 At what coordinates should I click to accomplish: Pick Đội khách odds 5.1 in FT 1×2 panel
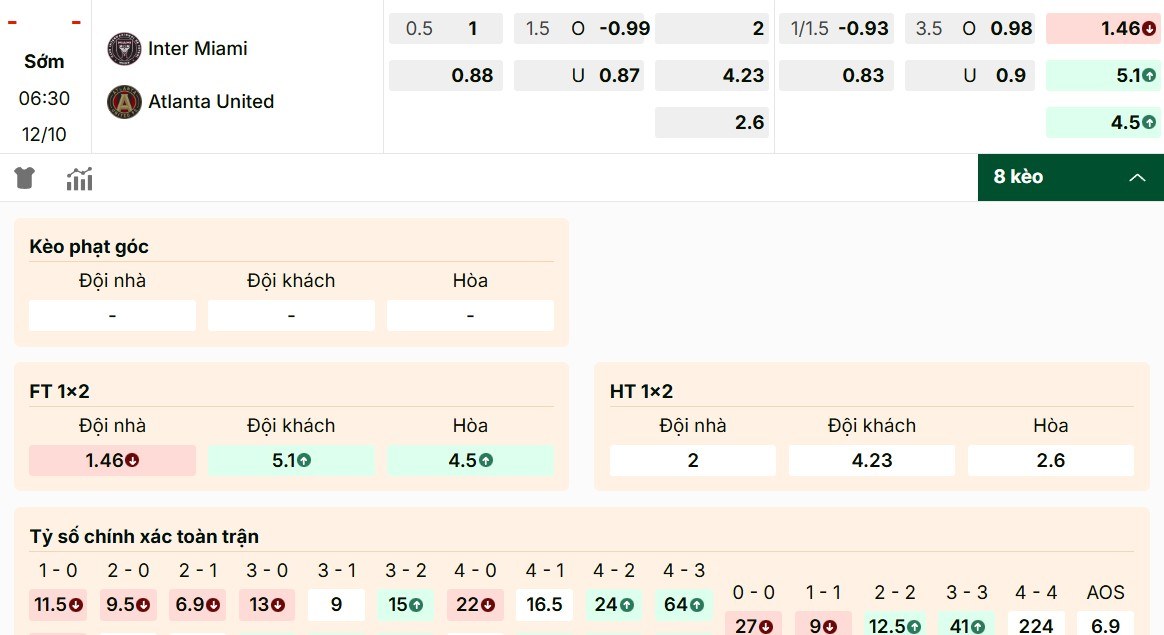[x=291, y=461]
